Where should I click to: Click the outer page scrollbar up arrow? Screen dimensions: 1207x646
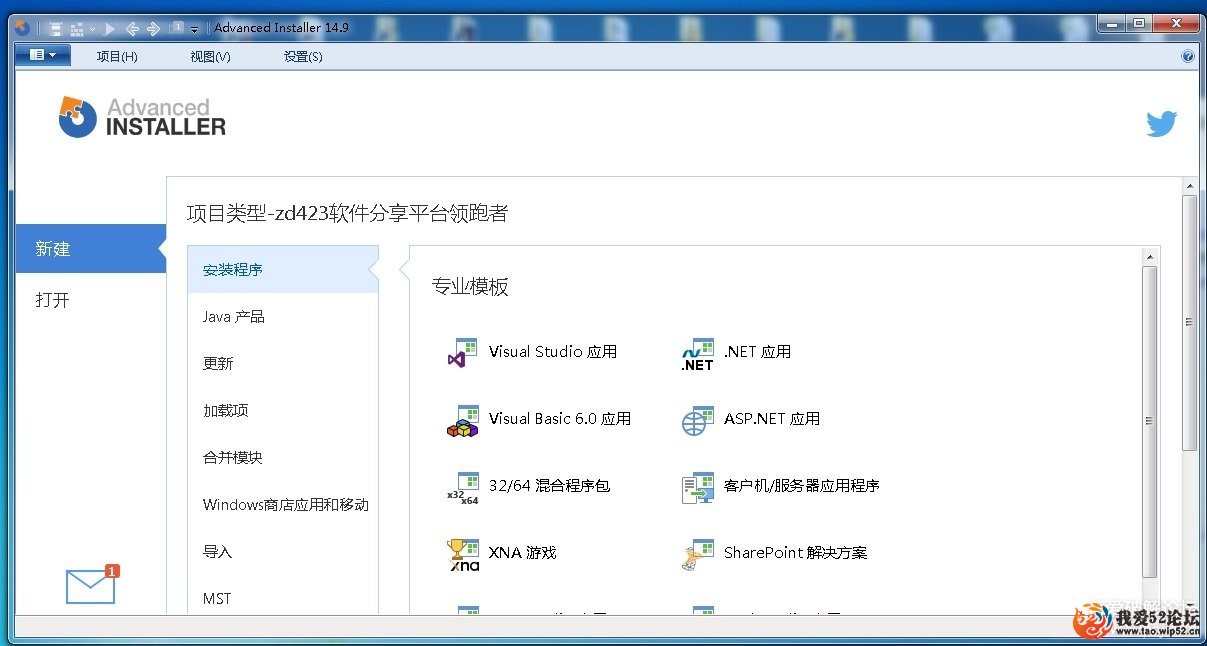pos(1189,187)
